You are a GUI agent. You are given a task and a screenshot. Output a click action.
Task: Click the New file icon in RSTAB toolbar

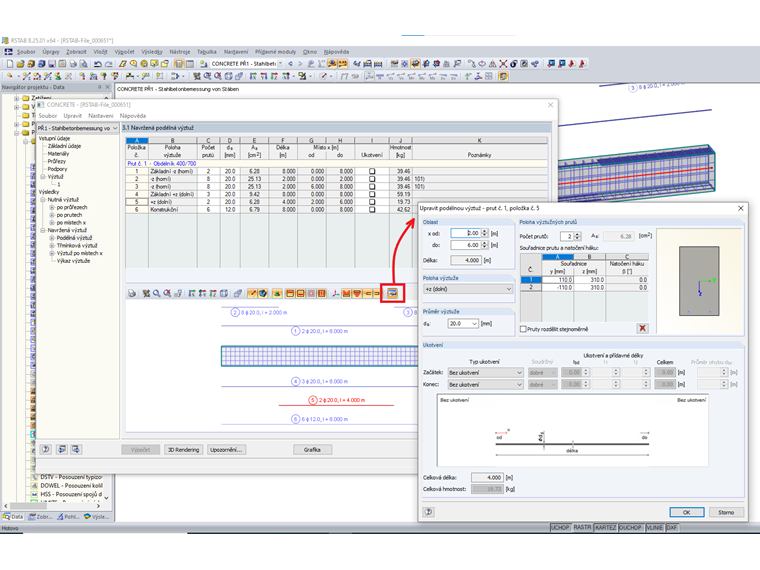pos(10,64)
